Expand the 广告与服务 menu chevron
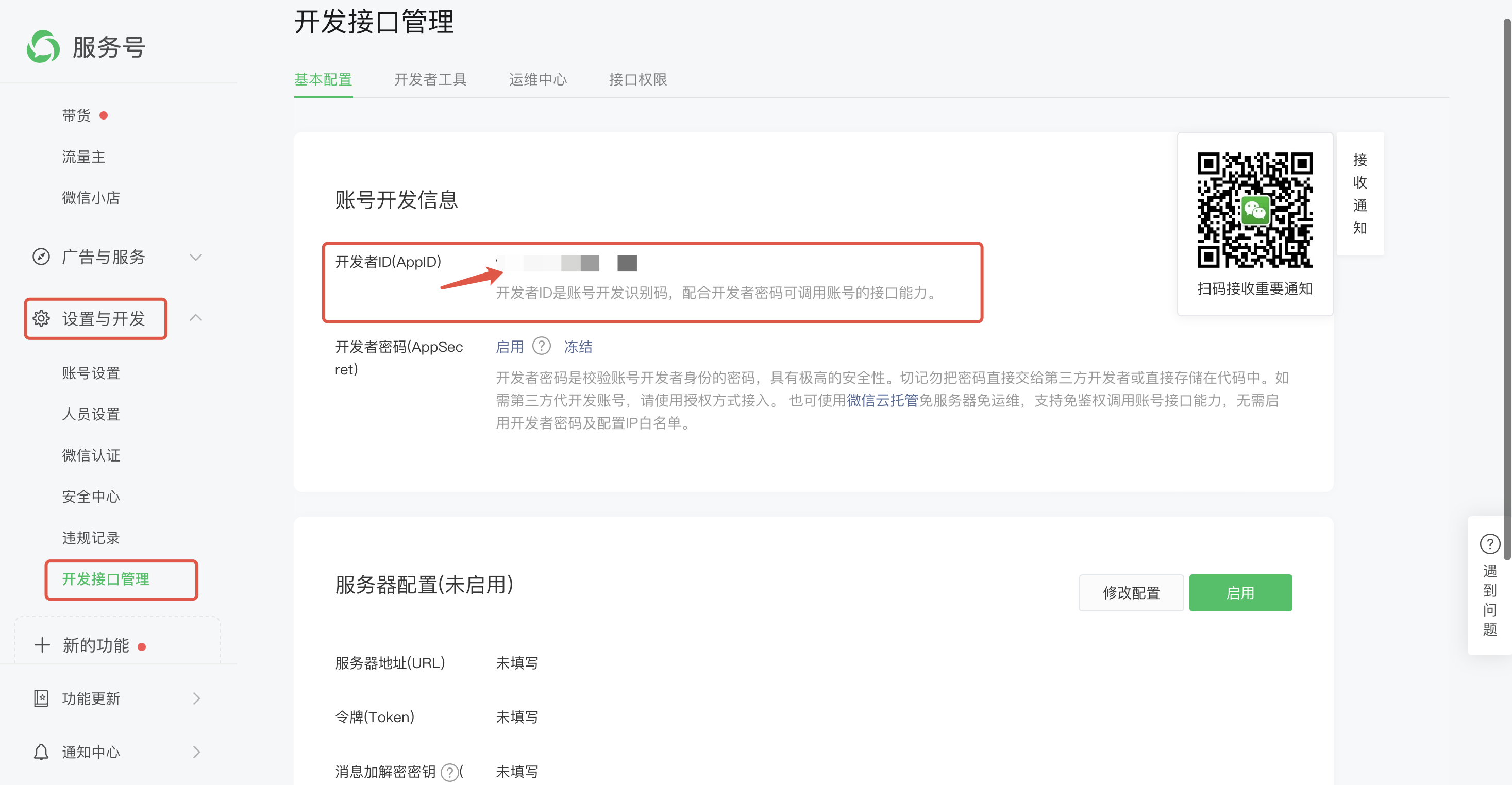 (x=196, y=257)
